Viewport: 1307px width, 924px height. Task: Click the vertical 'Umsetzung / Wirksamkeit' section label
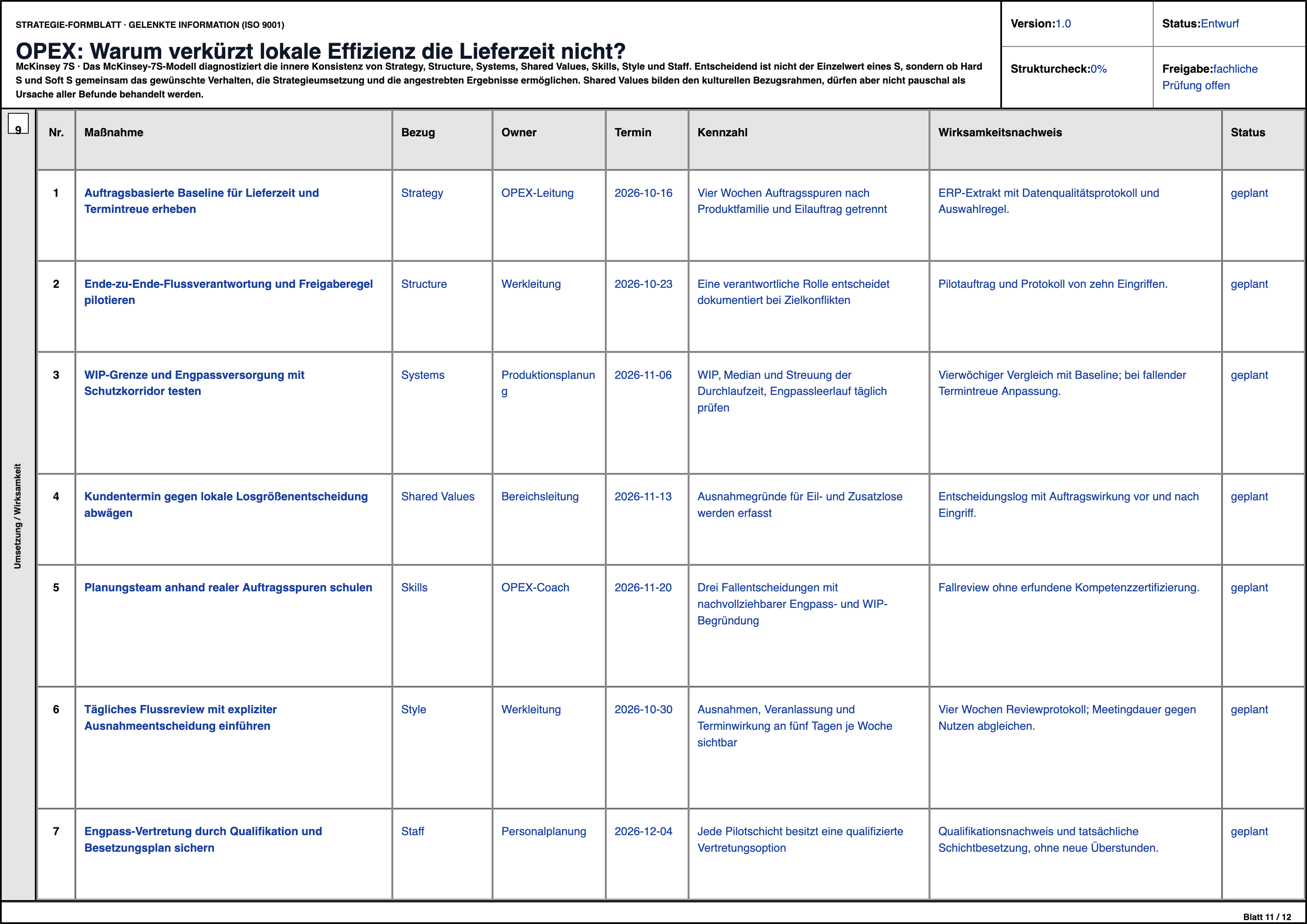pos(18,516)
